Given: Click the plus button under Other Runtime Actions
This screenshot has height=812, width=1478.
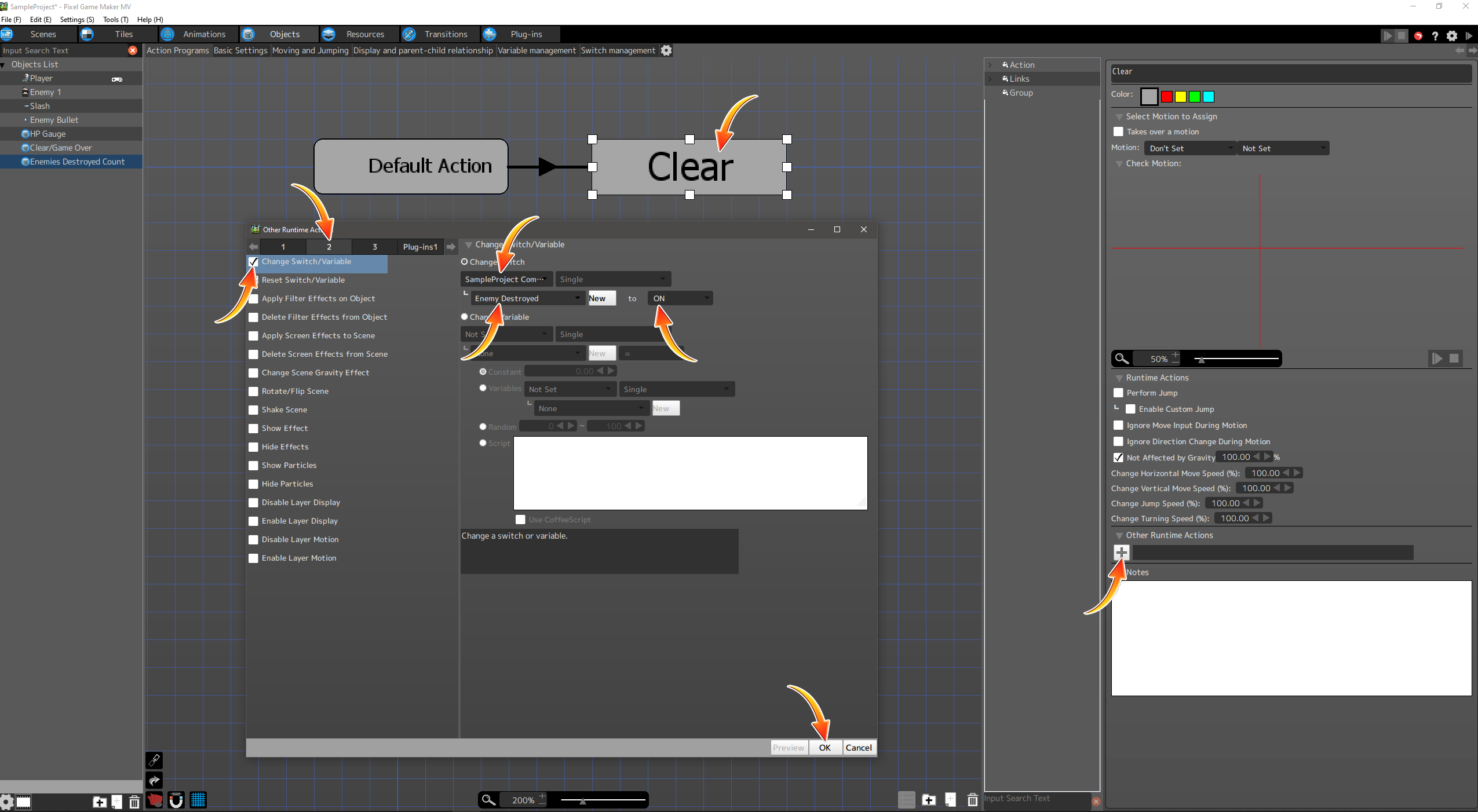Looking at the screenshot, I should coord(1121,552).
